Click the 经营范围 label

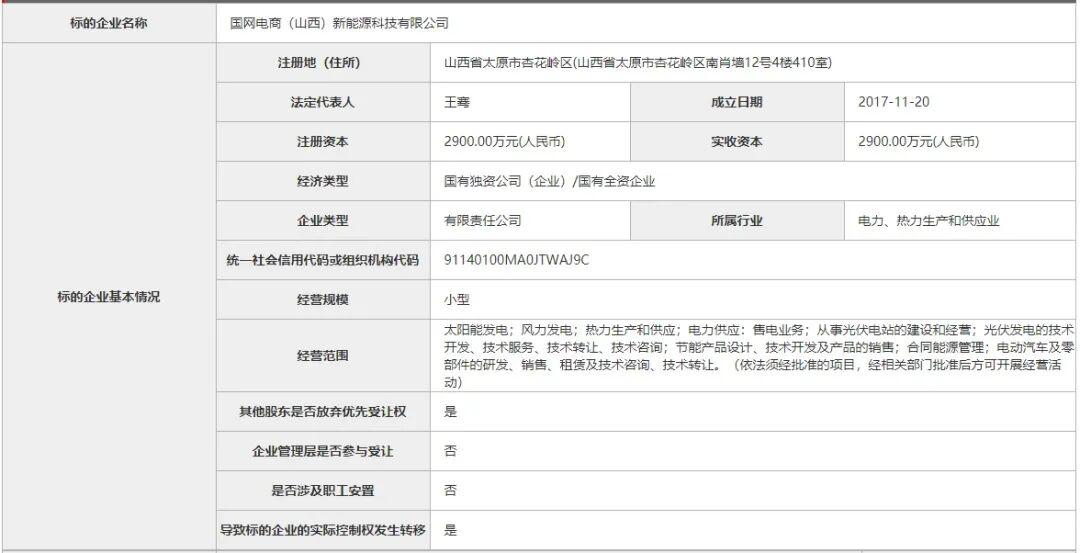coord(323,356)
